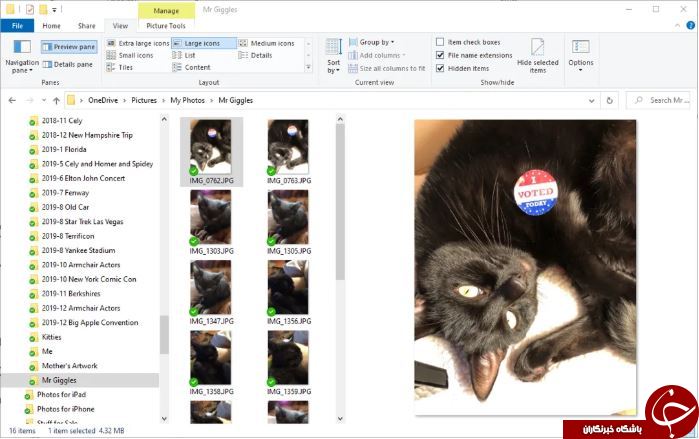Open 2019-7 Fenway folder
The height and width of the screenshot is (439, 699).
pos(65,193)
